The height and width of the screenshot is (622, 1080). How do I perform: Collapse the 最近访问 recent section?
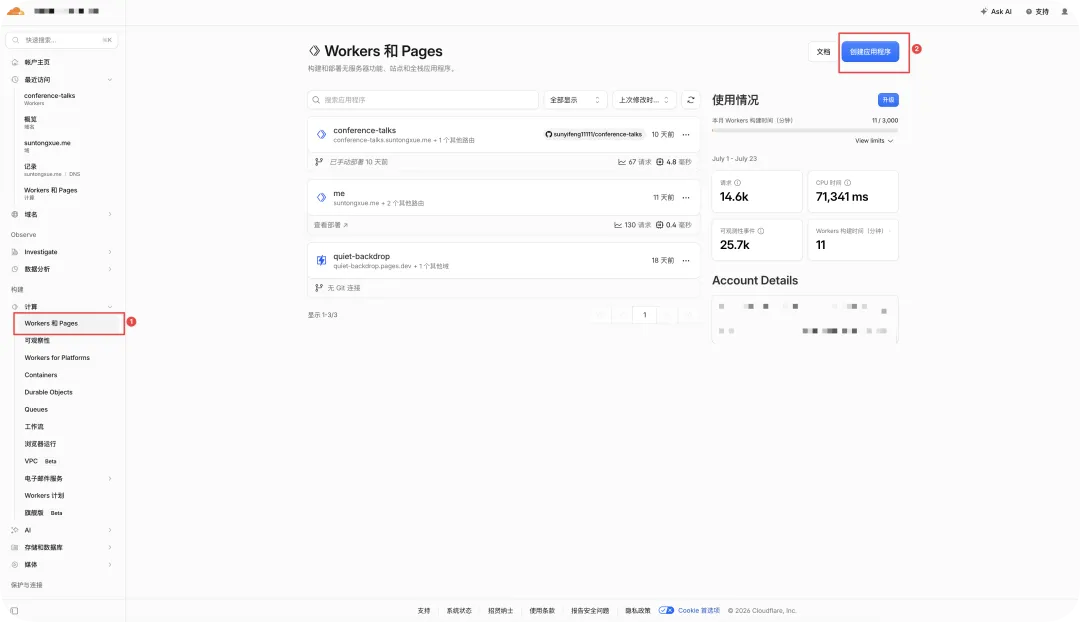(x=110, y=80)
